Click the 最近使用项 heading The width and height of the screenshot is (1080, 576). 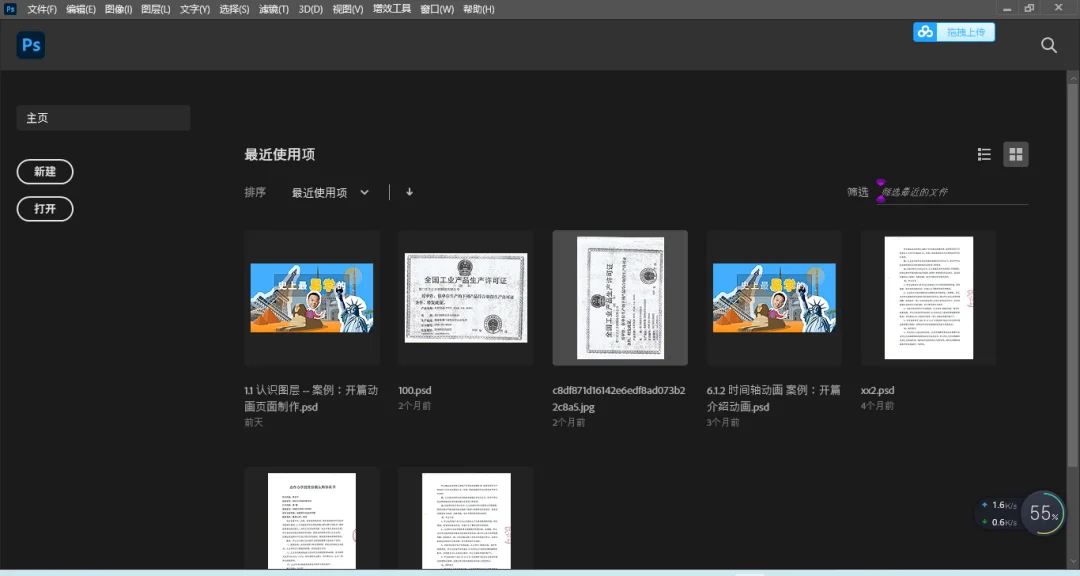(x=280, y=154)
